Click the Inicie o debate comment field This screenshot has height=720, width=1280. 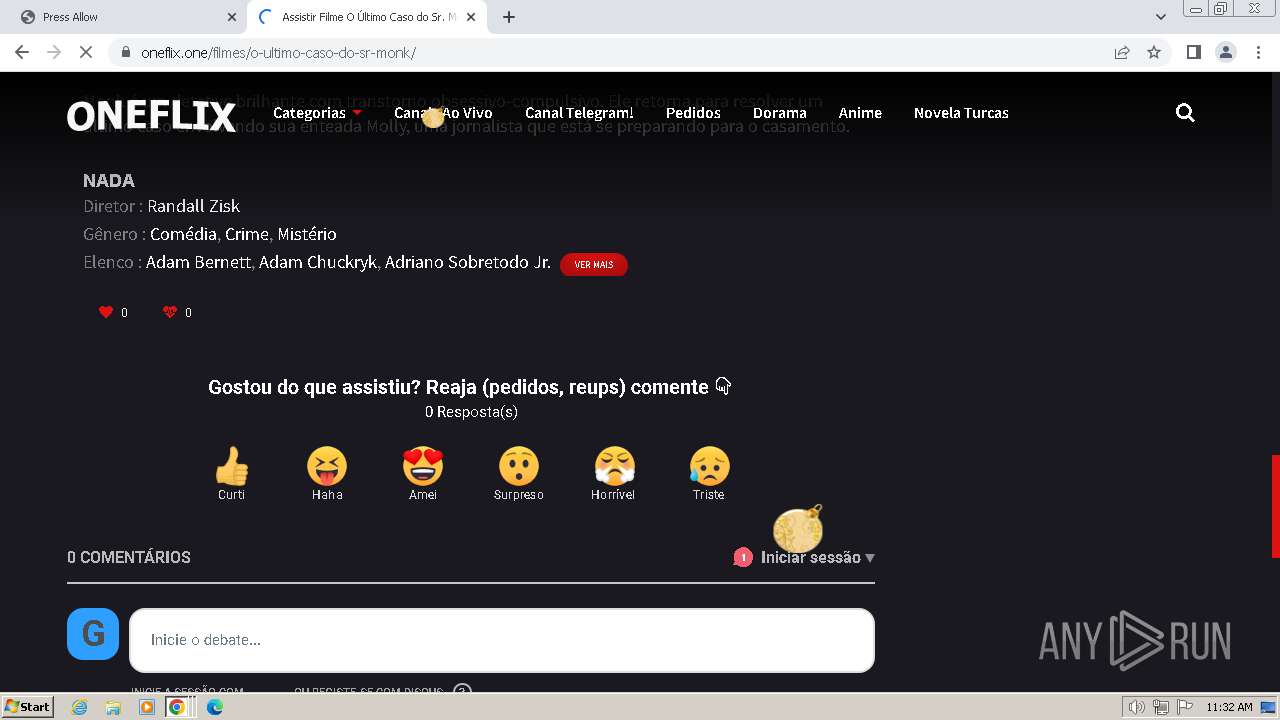point(502,640)
